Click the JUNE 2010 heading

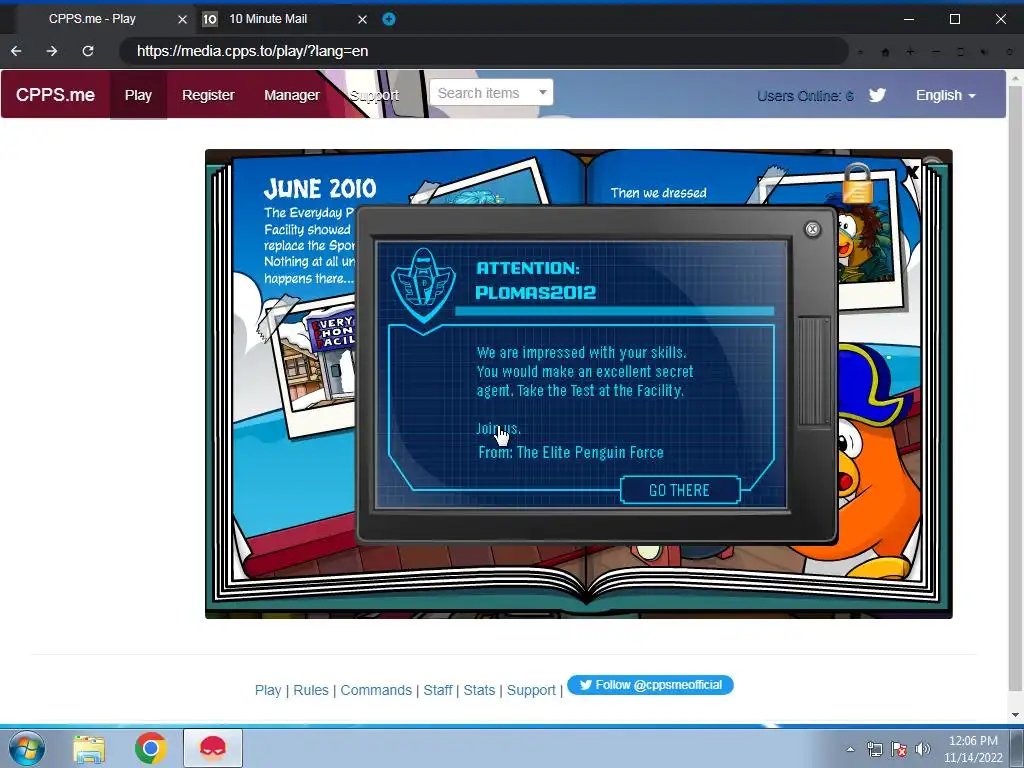tap(320, 189)
